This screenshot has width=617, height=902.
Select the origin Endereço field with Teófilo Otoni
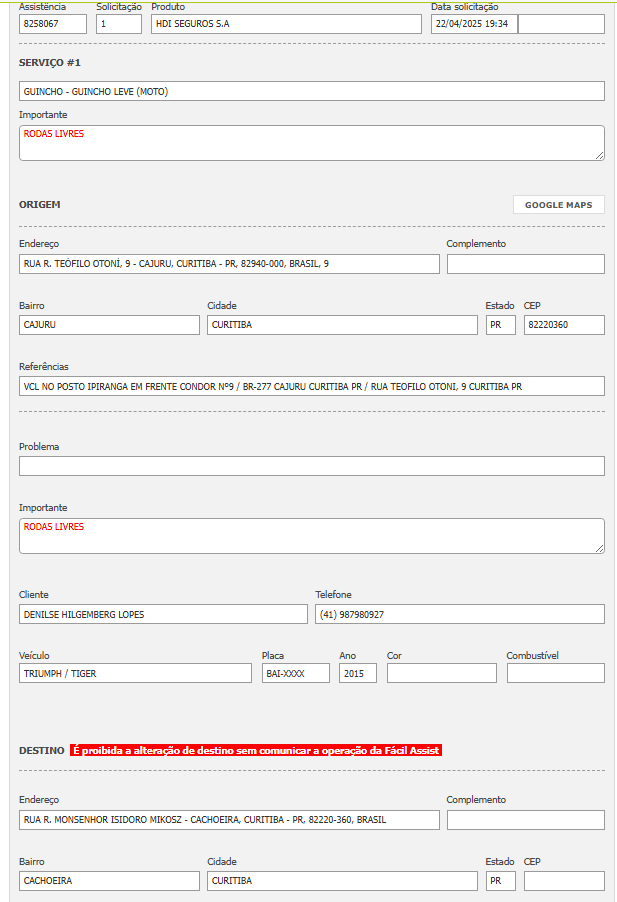click(229, 264)
